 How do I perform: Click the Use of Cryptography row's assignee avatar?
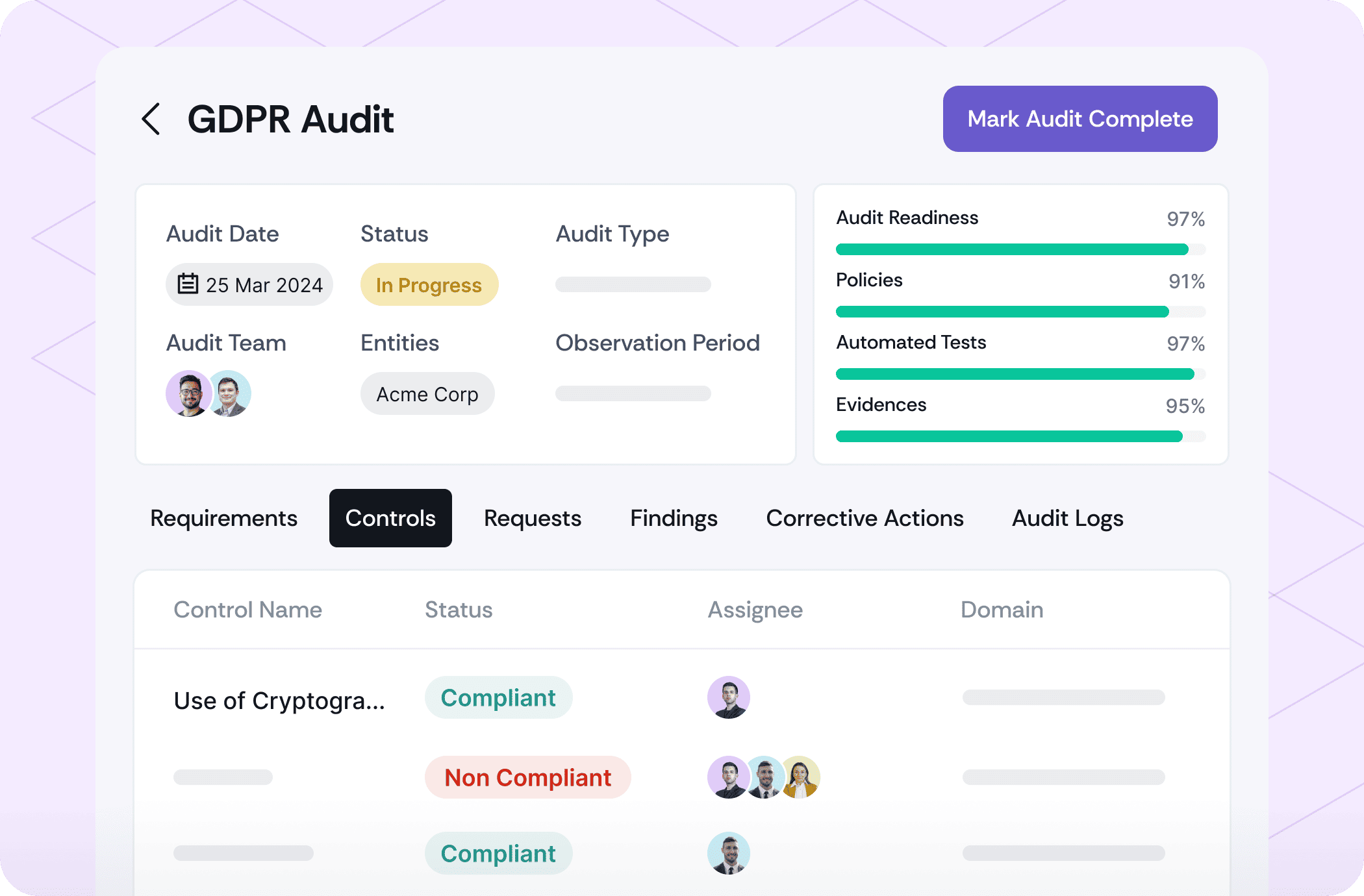point(728,698)
